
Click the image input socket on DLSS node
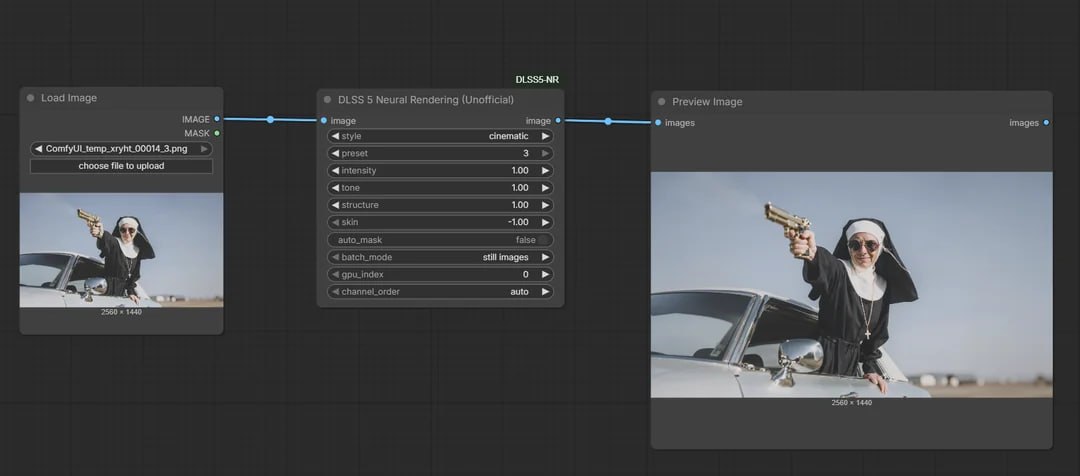point(324,121)
